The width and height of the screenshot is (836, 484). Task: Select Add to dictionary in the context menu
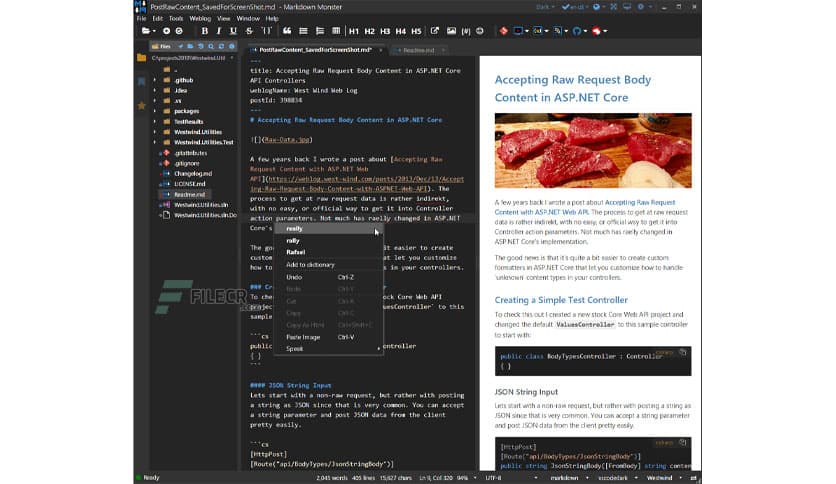click(310, 264)
